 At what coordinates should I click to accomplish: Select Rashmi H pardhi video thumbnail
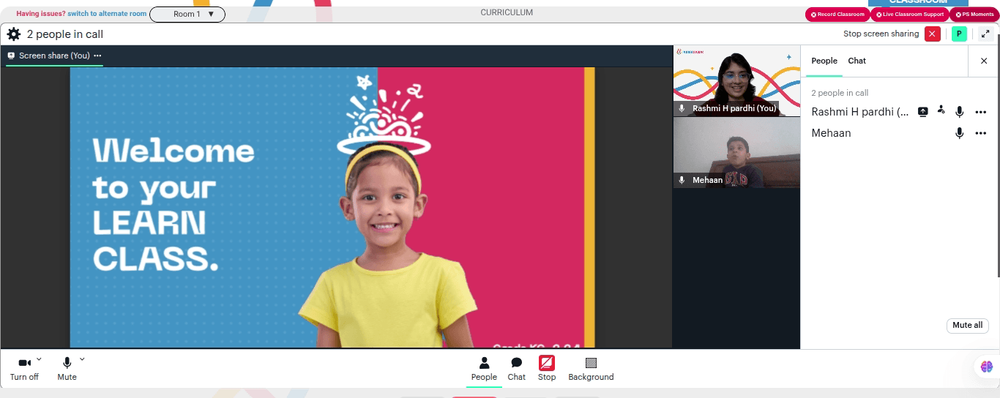737,80
